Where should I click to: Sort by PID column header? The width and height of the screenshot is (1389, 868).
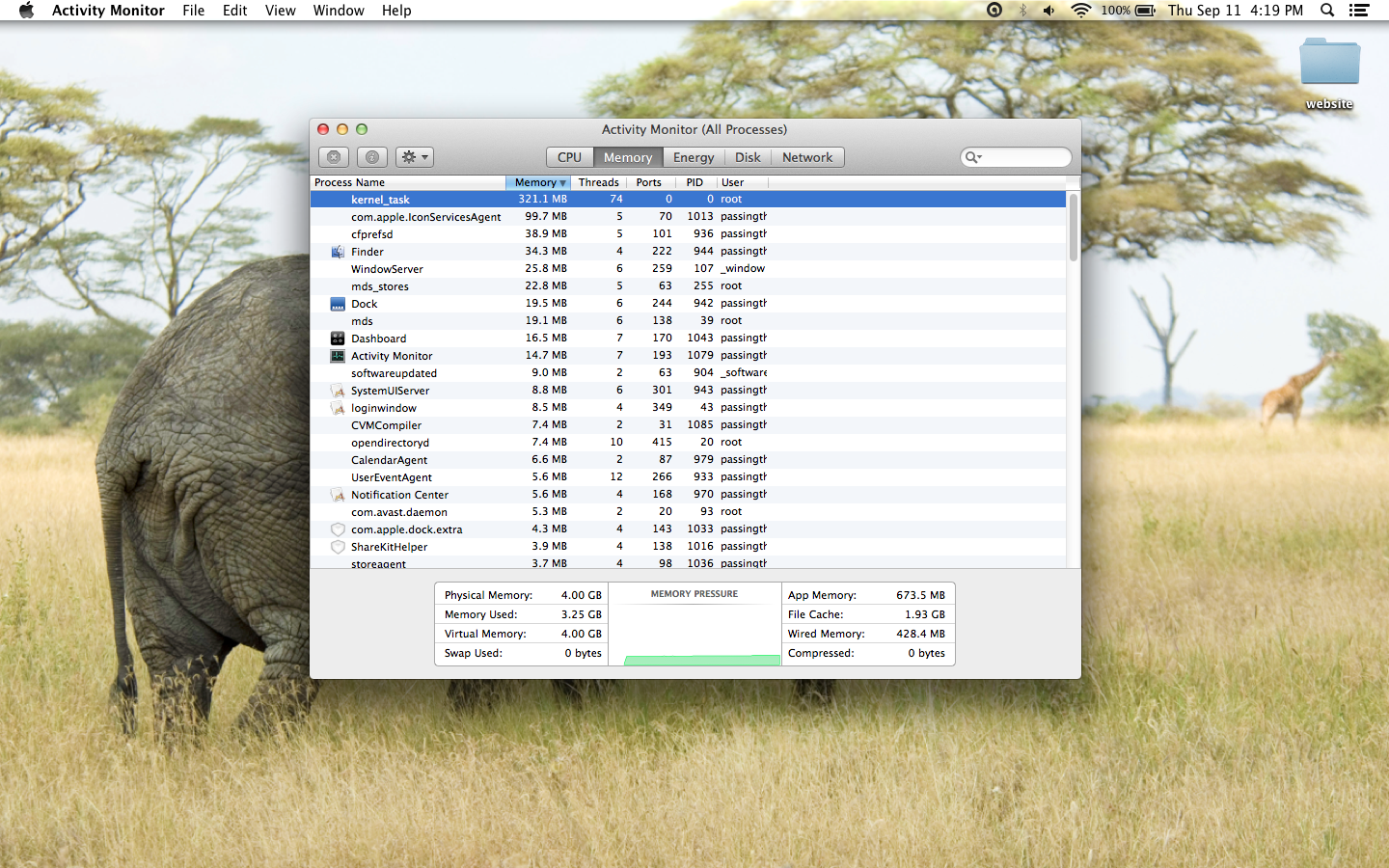tap(694, 182)
